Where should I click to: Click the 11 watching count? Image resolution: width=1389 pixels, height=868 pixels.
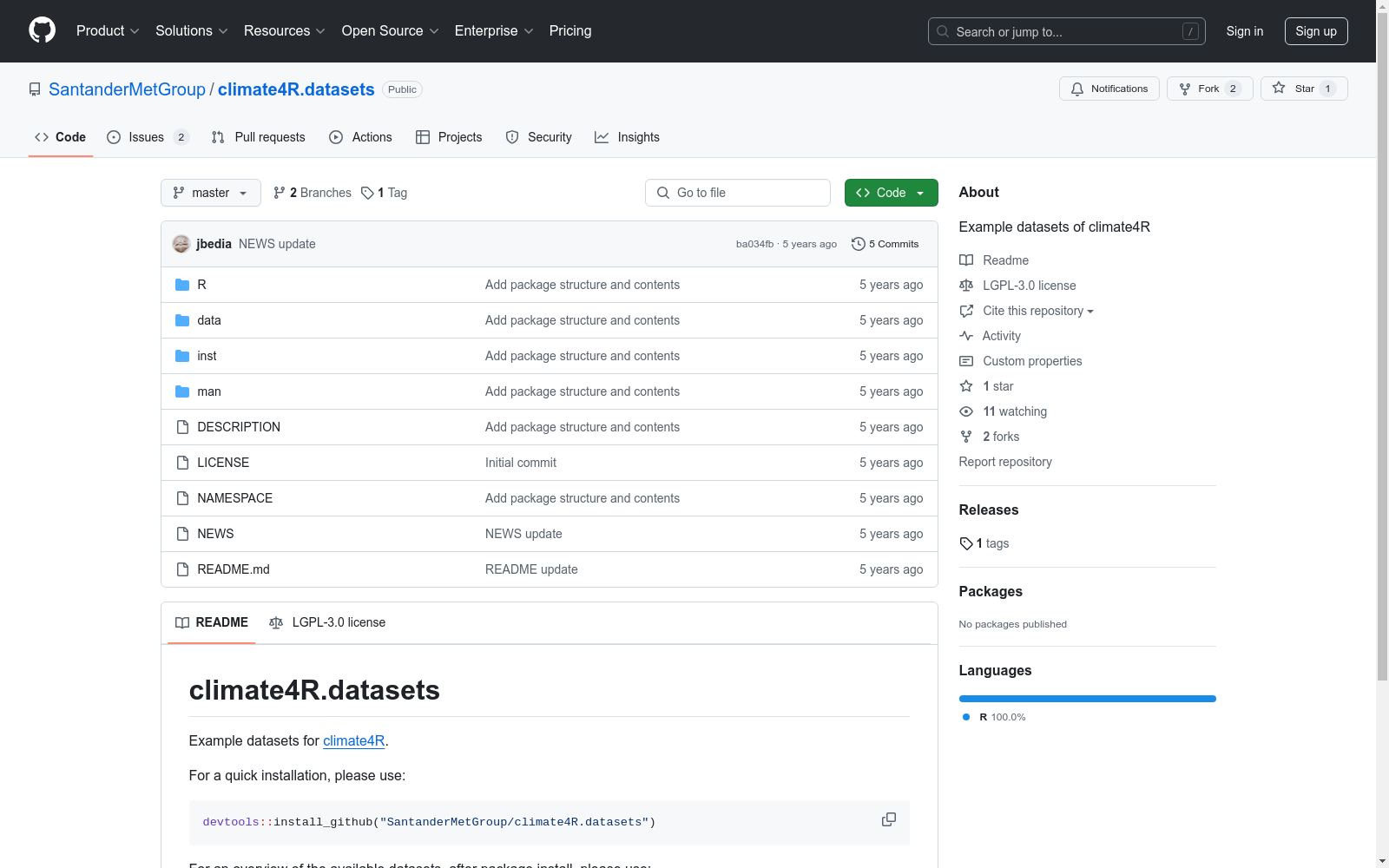1015,411
